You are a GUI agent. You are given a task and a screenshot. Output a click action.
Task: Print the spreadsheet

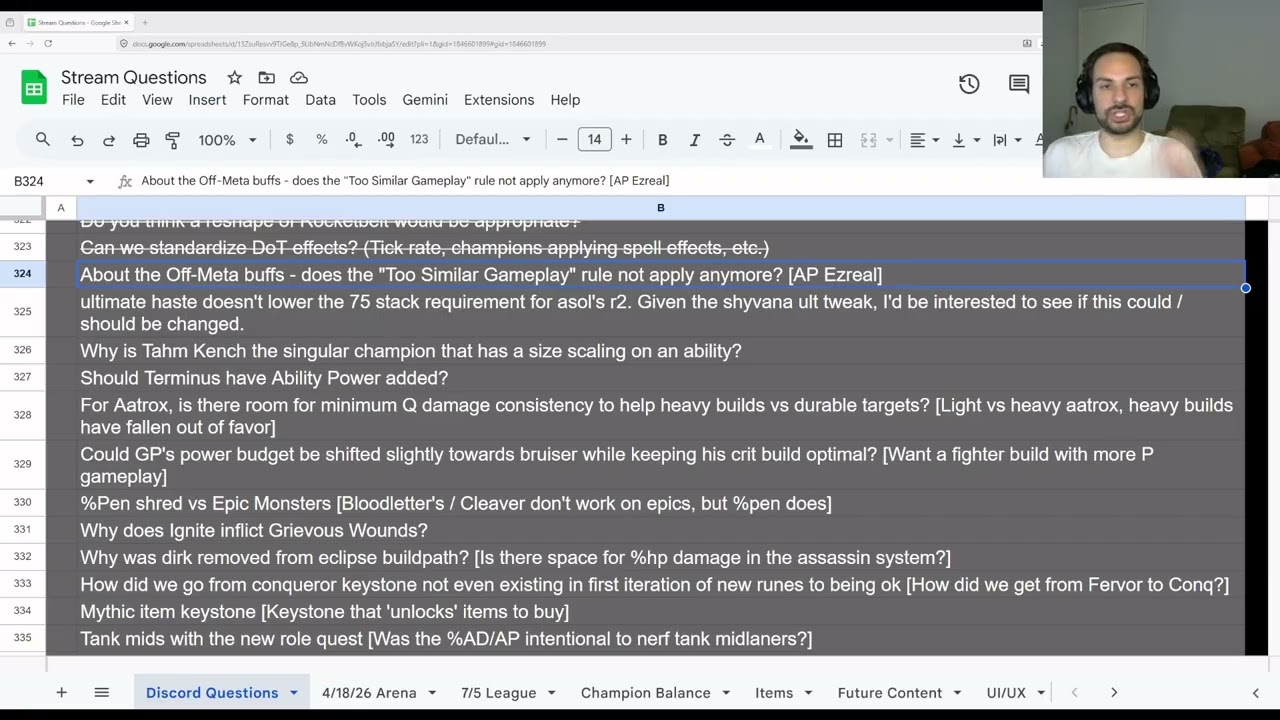pos(141,140)
